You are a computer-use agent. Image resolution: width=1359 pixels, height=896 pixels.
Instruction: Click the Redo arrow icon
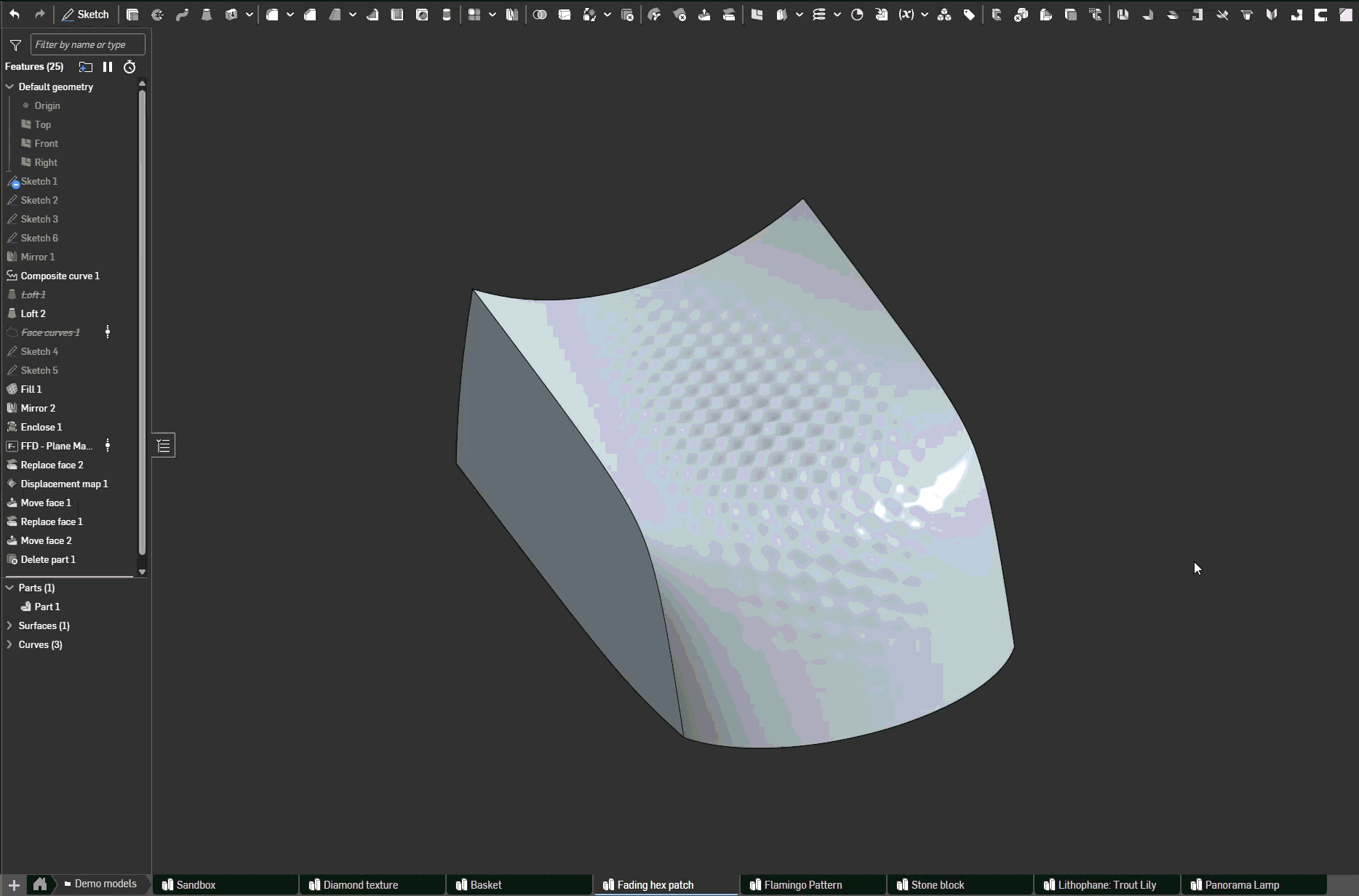[x=40, y=15]
